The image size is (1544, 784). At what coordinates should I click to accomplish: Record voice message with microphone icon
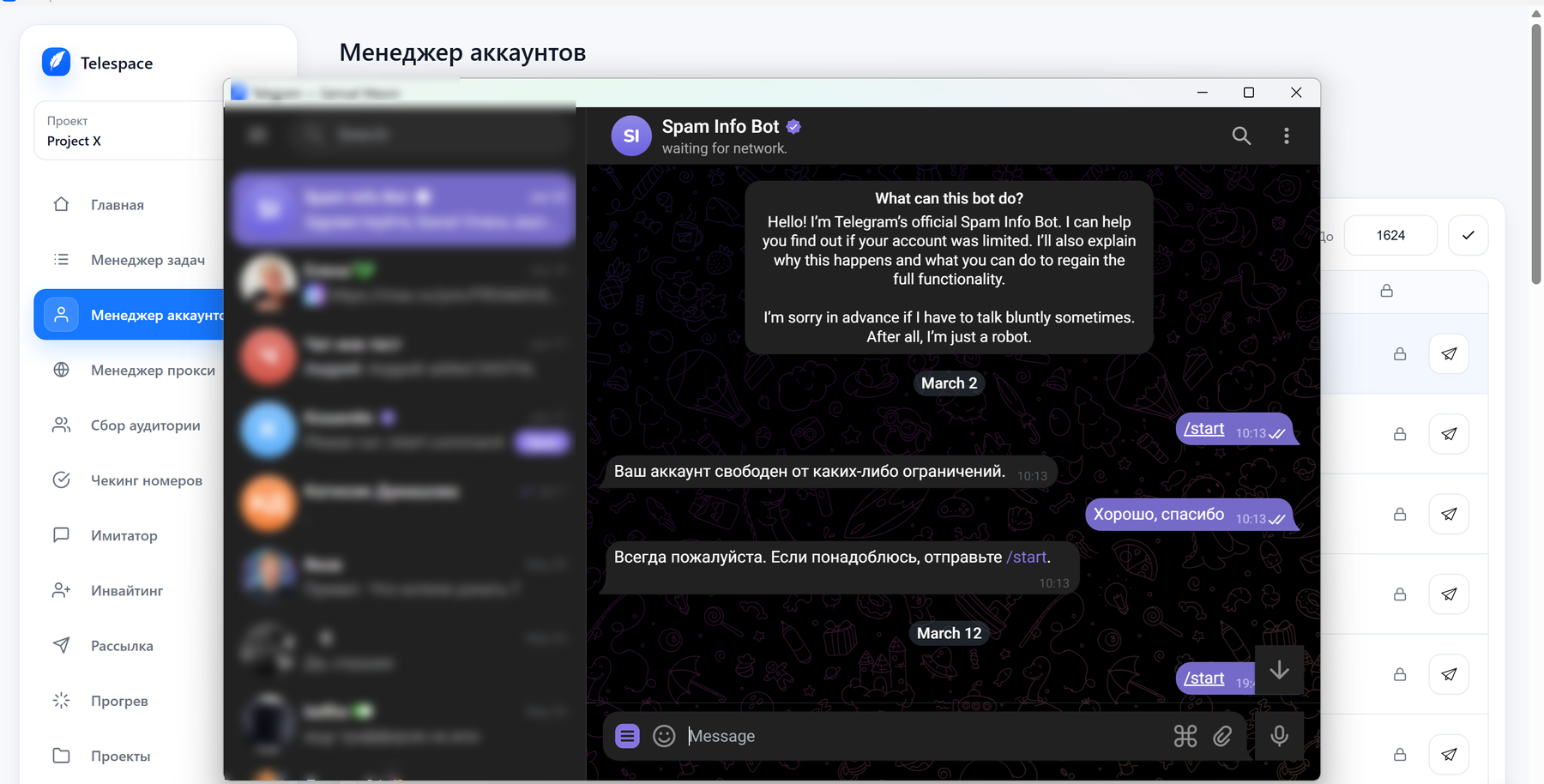pos(1279,736)
